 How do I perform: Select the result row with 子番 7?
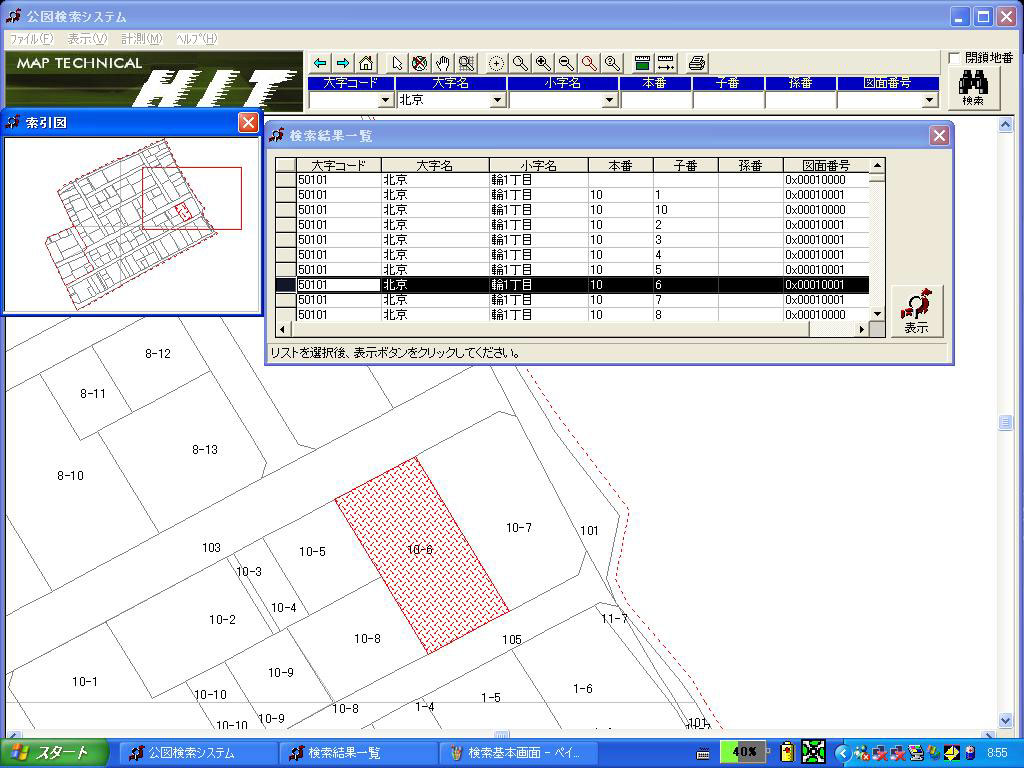(x=572, y=300)
